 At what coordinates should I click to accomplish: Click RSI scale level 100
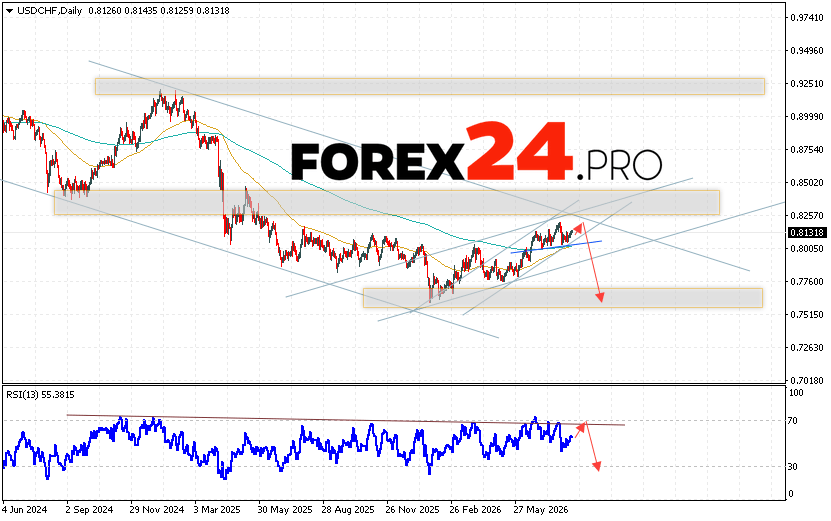[x=796, y=393]
